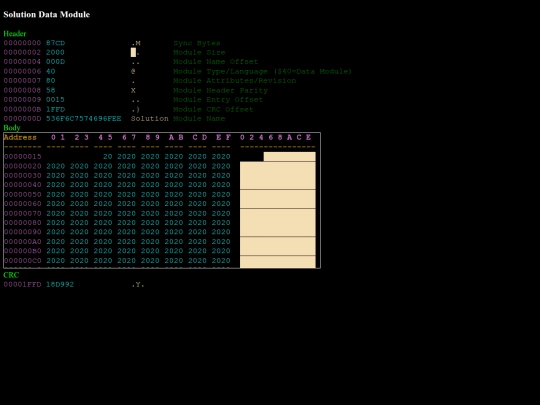This screenshot has height=405, width=540.
Task: Click address 00000002 in the header
Action: tap(22, 52)
